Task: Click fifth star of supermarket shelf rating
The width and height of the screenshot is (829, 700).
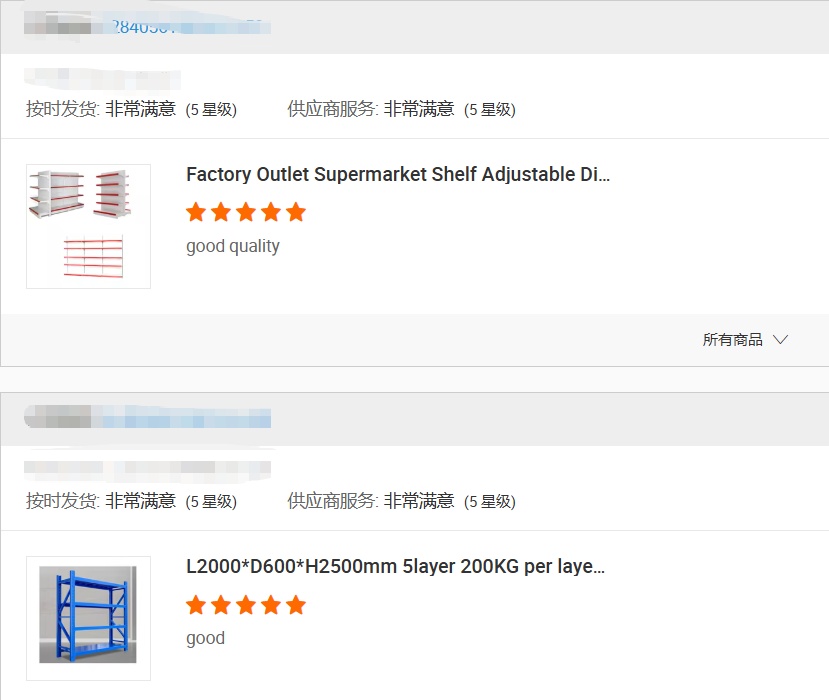Action: [x=296, y=212]
